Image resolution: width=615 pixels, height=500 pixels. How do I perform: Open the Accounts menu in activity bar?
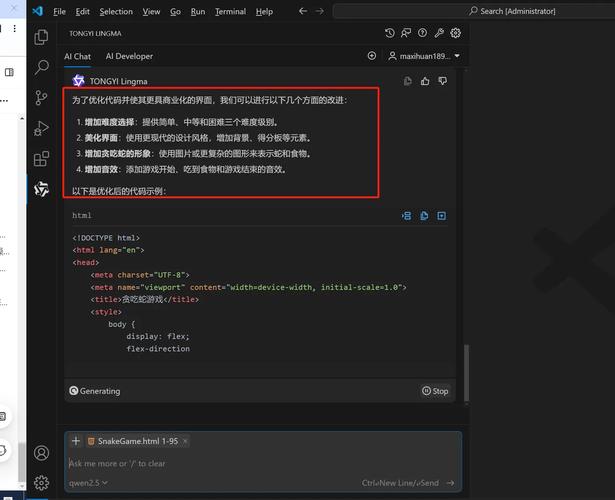click(x=41, y=454)
